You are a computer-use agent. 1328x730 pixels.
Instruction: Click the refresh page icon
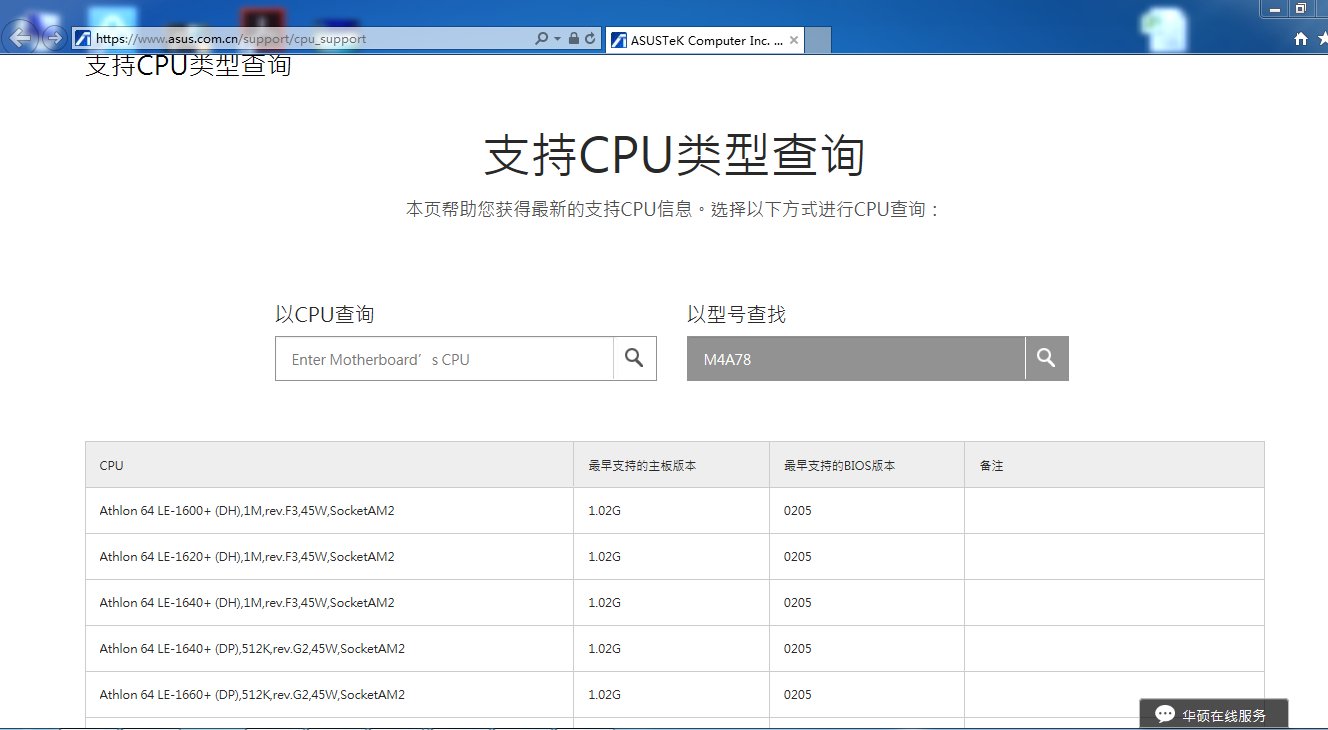(588, 38)
